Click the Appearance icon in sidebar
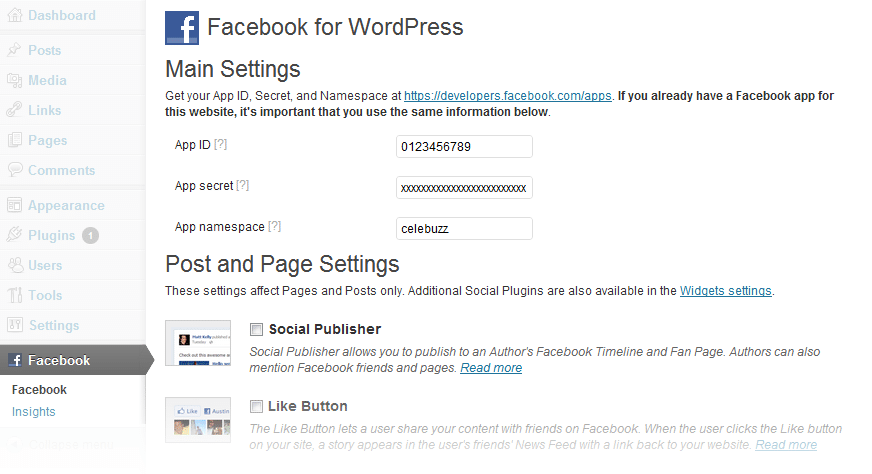 14,205
